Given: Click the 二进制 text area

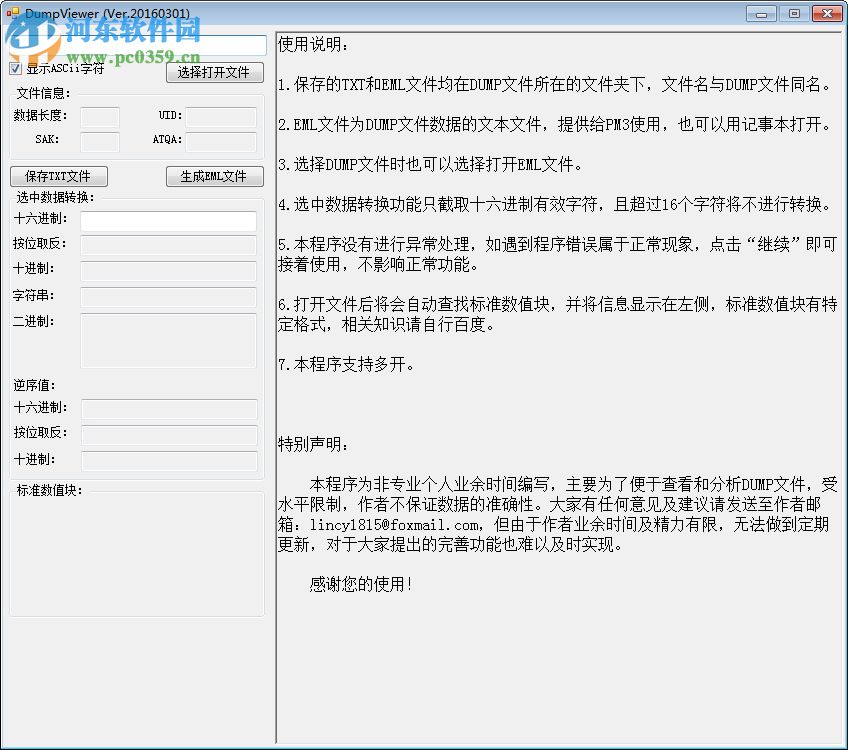Looking at the screenshot, I should point(168,340).
